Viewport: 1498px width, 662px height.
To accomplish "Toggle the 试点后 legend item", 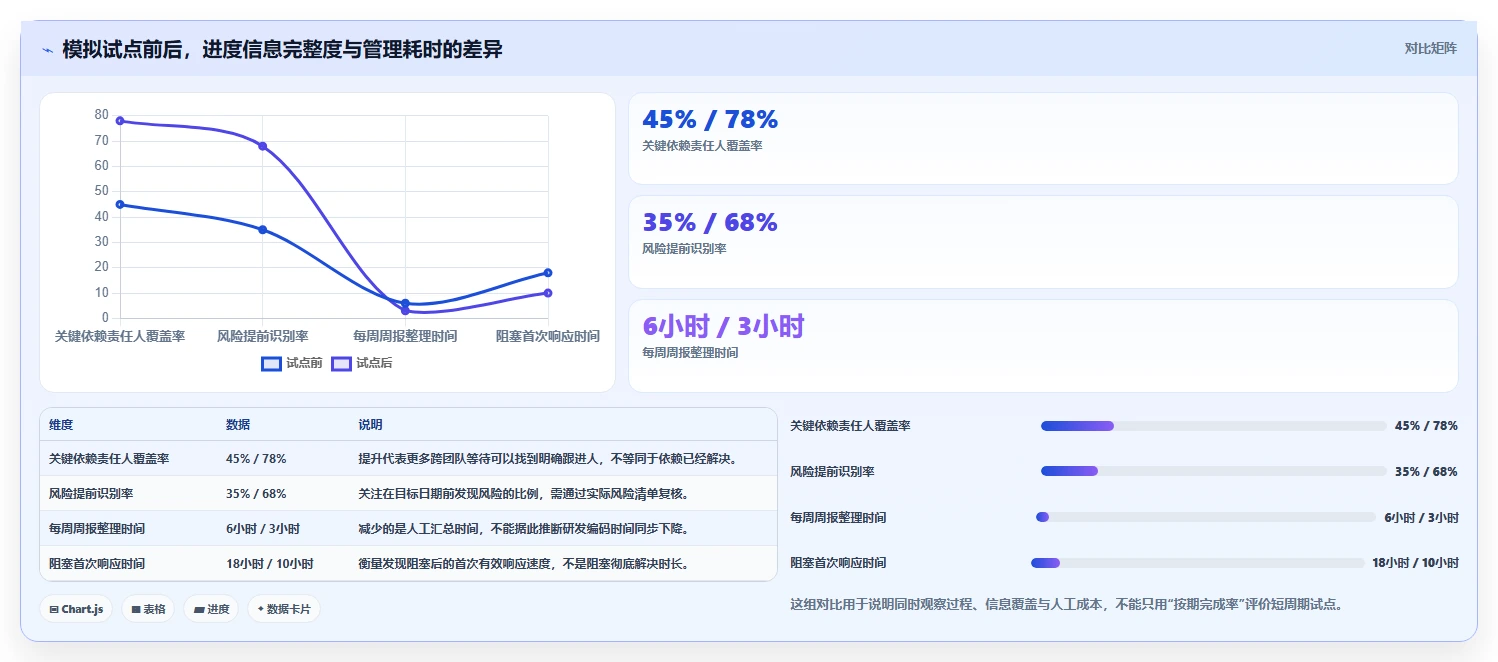I will 362,363.
